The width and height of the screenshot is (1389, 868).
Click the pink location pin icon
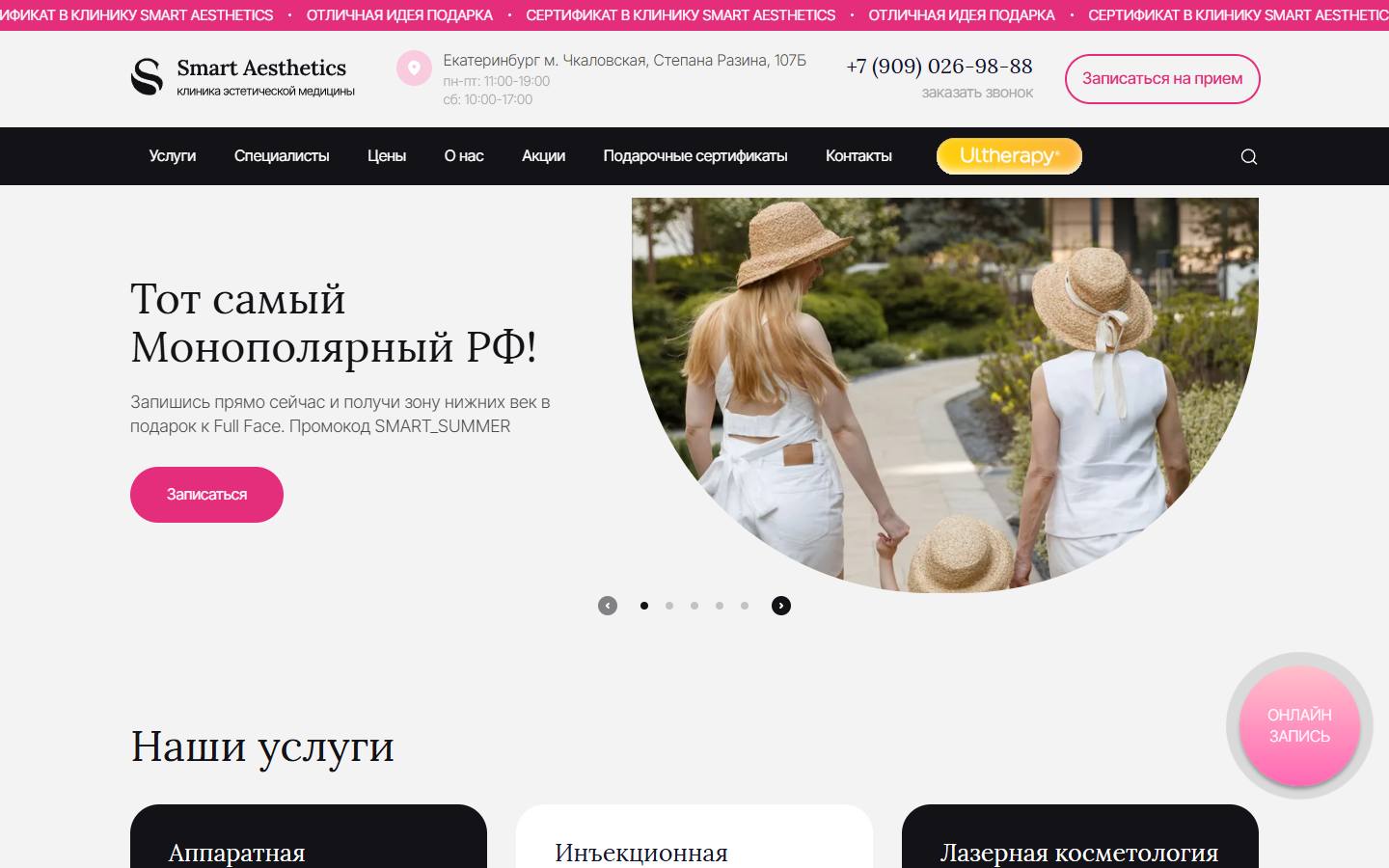[x=414, y=68]
